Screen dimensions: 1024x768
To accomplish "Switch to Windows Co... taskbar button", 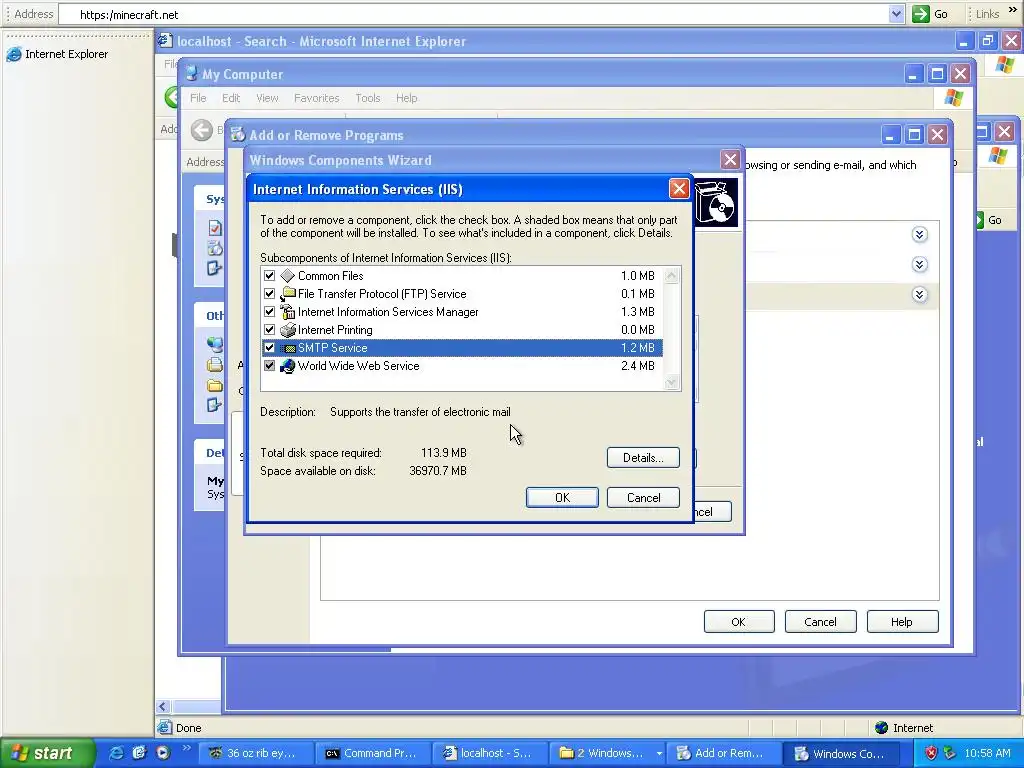I will (x=840, y=753).
